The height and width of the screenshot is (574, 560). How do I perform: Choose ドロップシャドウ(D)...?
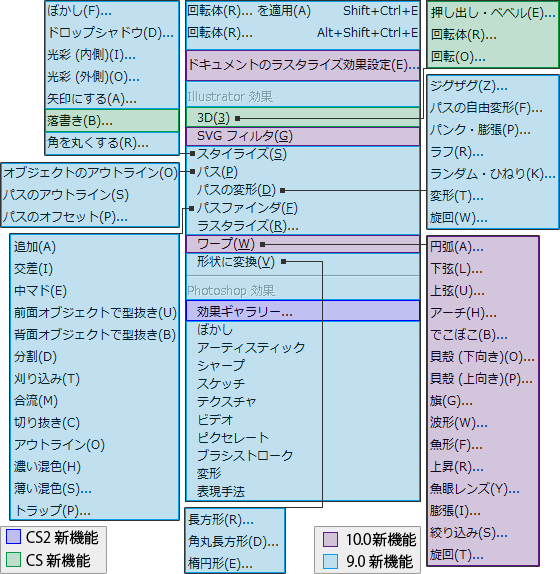point(112,33)
